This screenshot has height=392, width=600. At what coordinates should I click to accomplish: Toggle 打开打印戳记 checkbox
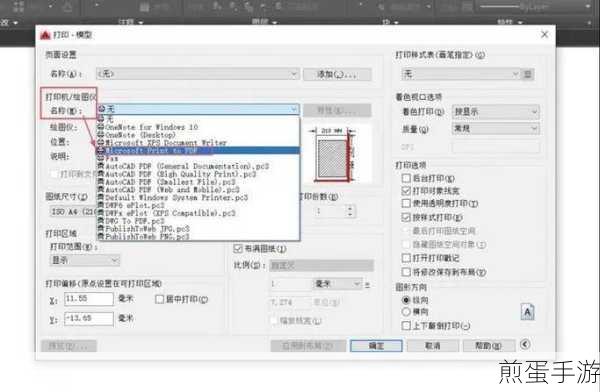[406, 258]
